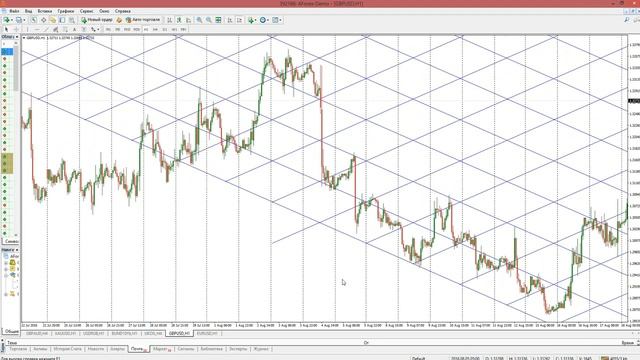Switch timeframe to H4
The image size is (640, 360).
155,29
